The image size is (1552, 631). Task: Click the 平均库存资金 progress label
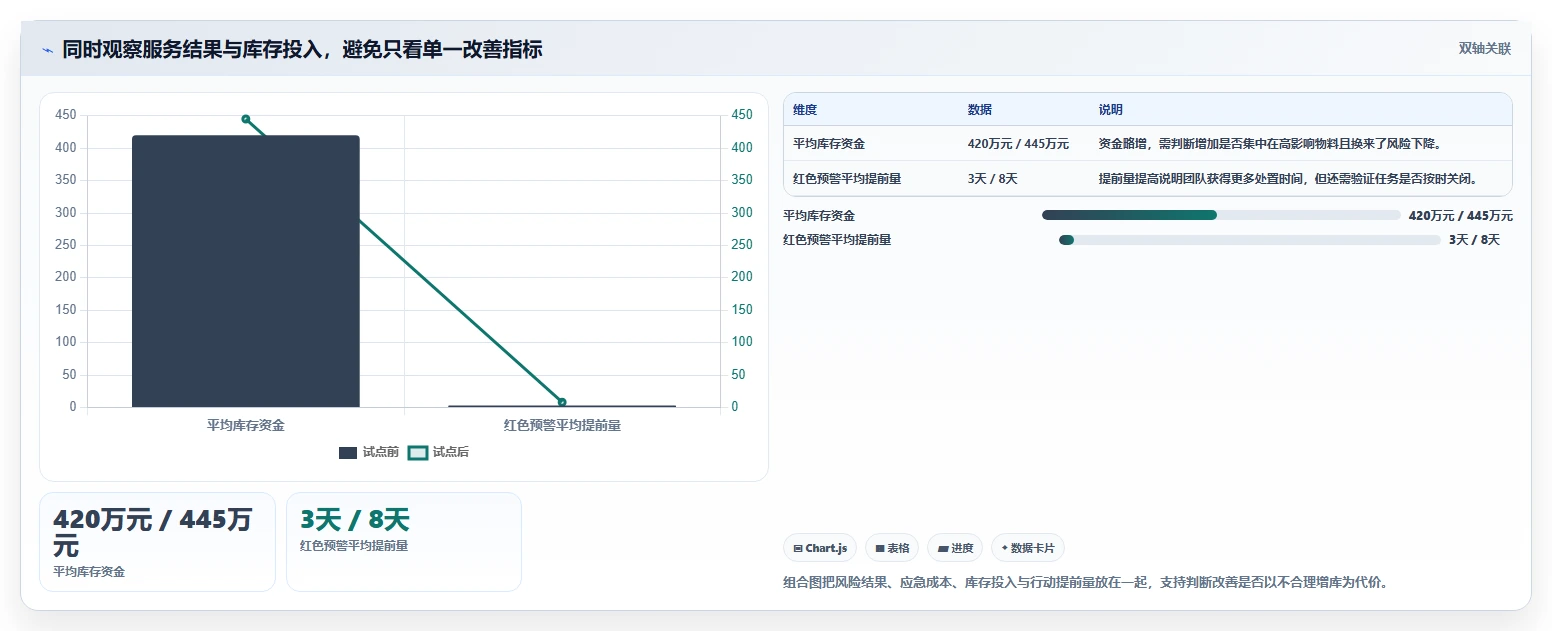[x=819, y=216]
